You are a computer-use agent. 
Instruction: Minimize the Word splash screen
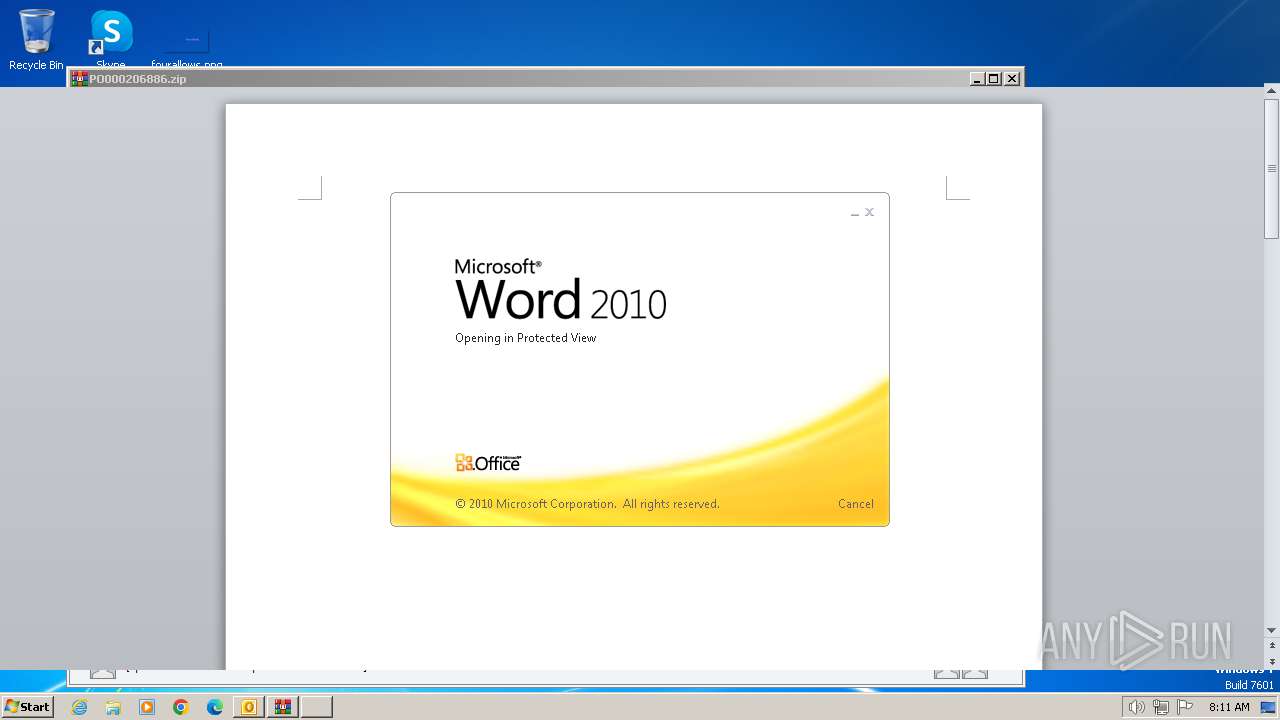click(855, 213)
